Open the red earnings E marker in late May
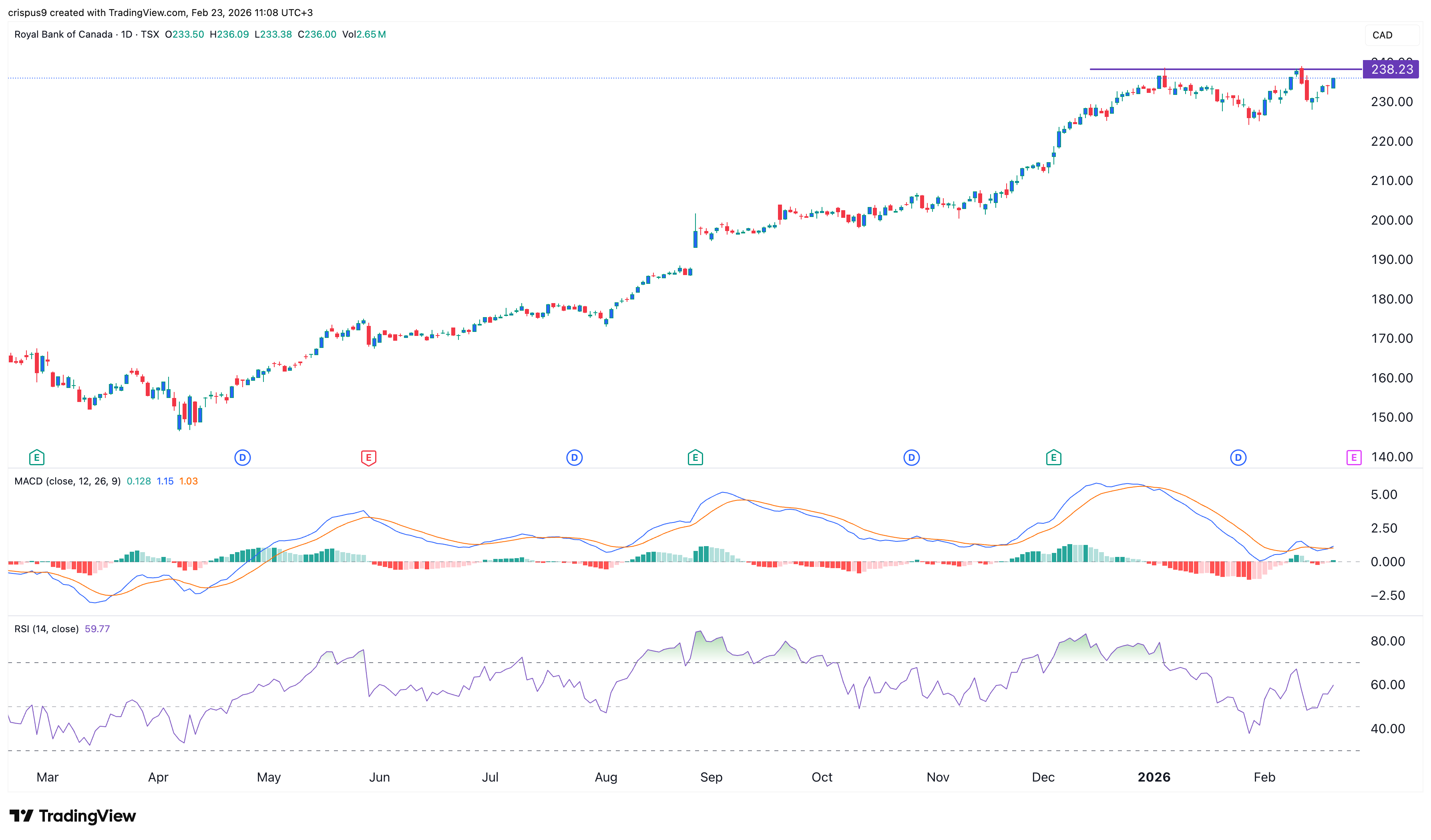 point(368,457)
